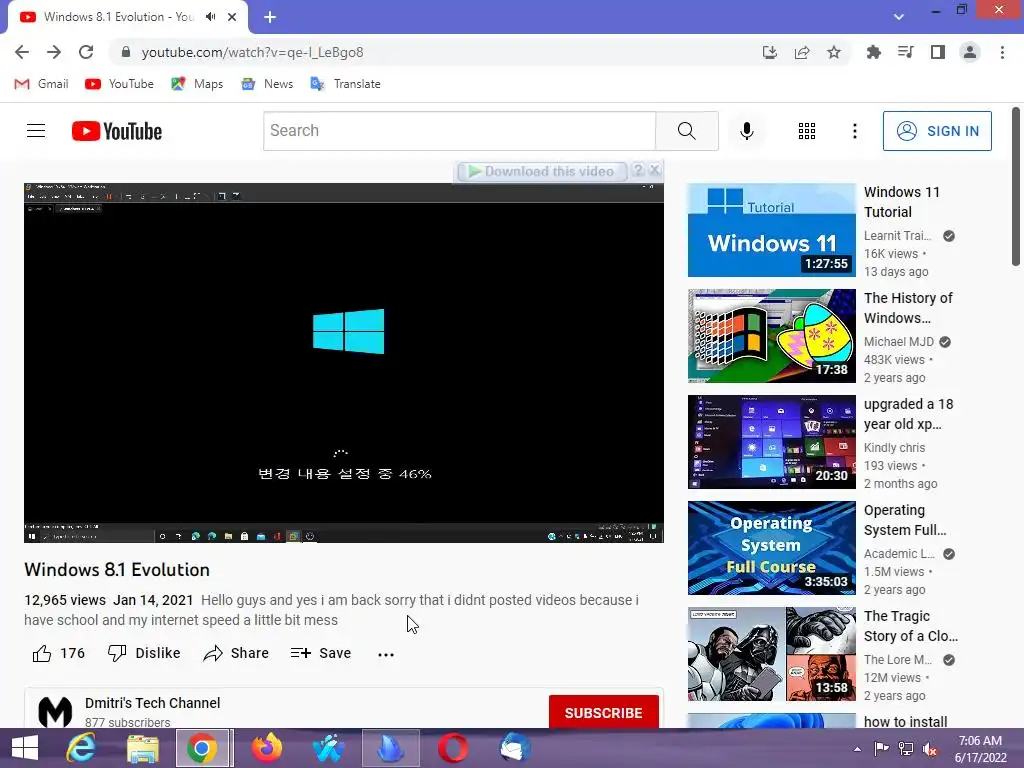The height and width of the screenshot is (768, 1024).
Task: Click the lock icon in the address bar
Action: 126,52
